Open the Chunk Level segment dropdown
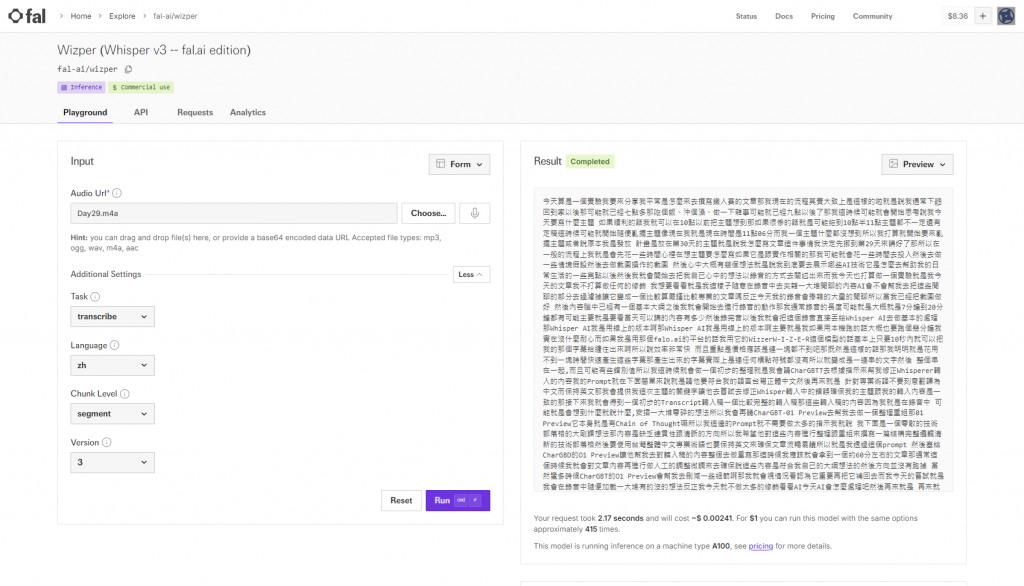This screenshot has width=1024, height=586. click(x=112, y=414)
